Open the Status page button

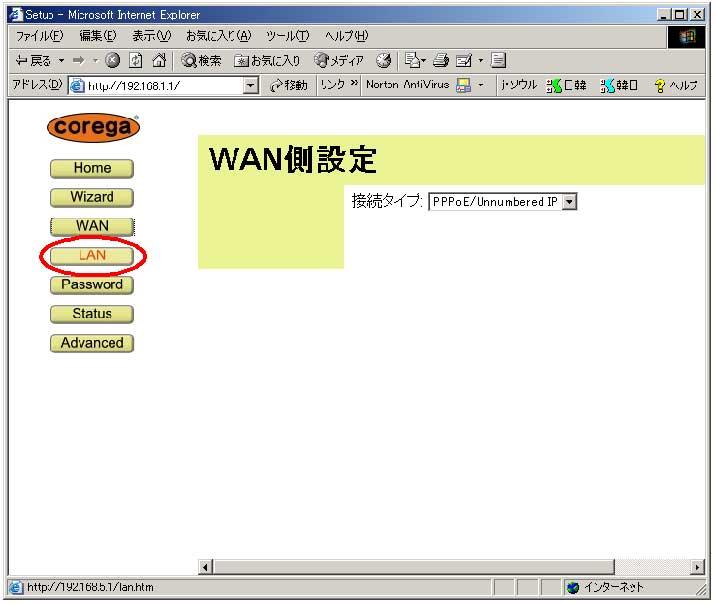click(91, 314)
